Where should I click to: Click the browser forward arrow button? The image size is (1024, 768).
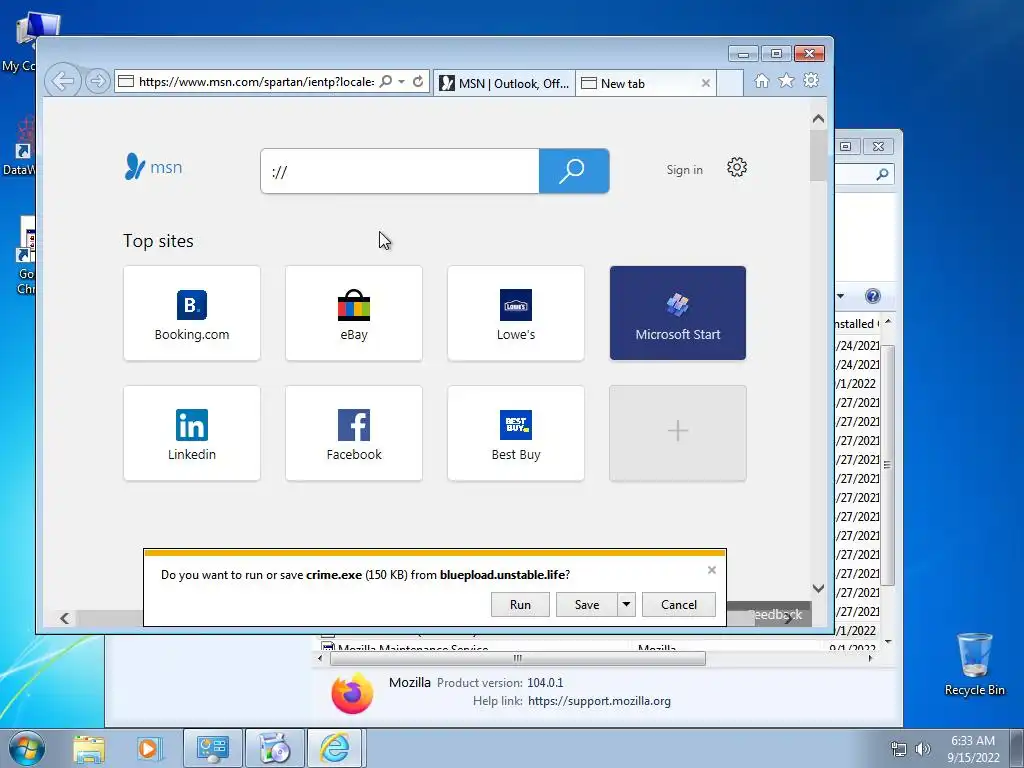point(98,82)
